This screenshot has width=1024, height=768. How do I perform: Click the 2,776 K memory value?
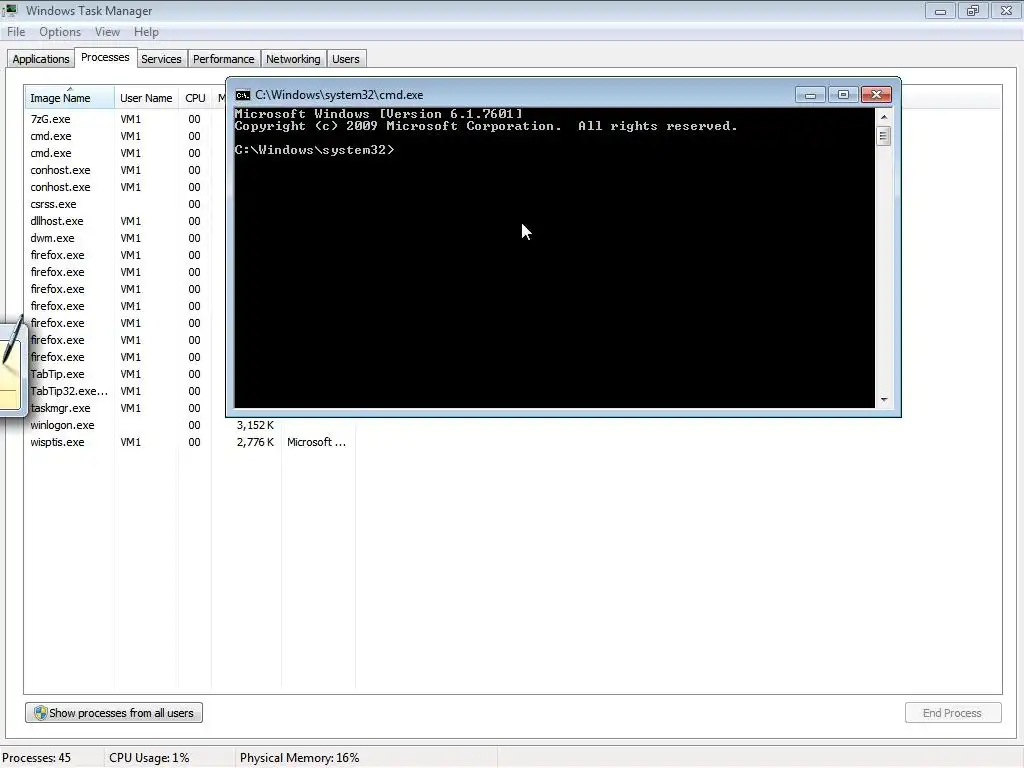point(255,442)
